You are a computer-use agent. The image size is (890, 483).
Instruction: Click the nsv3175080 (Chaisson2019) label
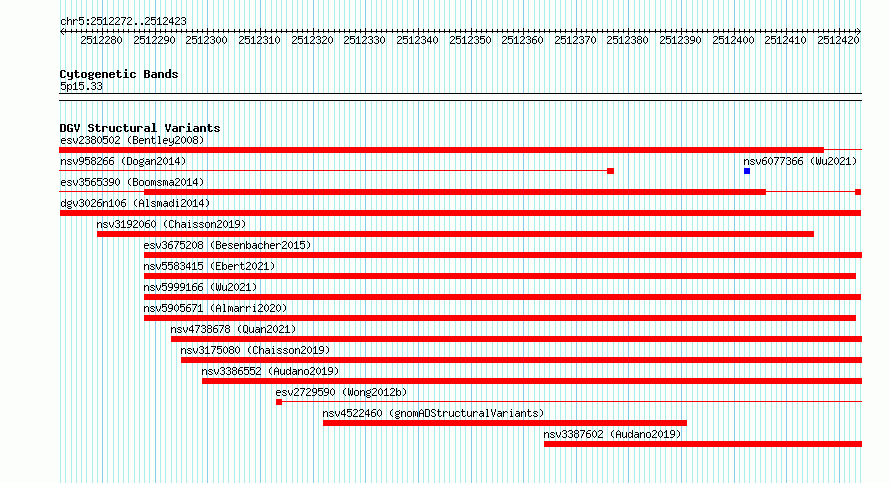pyautogui.click(x=255, y=350)
